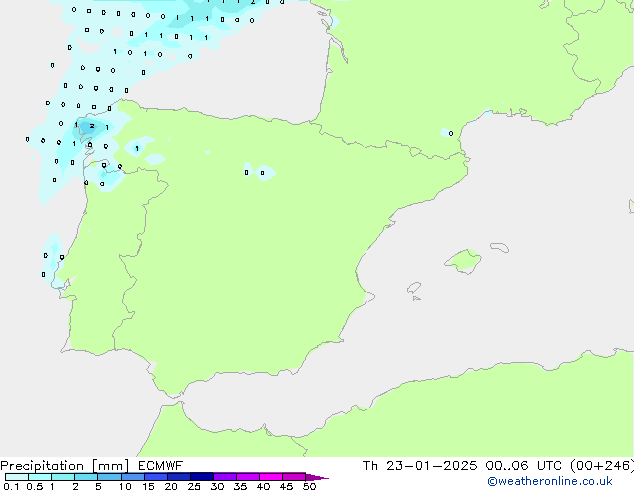Image resolution: width=634 pixels, height=490 pixels.
Task: Click the magenta 40–45 mm legend swatch
Action: 271,477
